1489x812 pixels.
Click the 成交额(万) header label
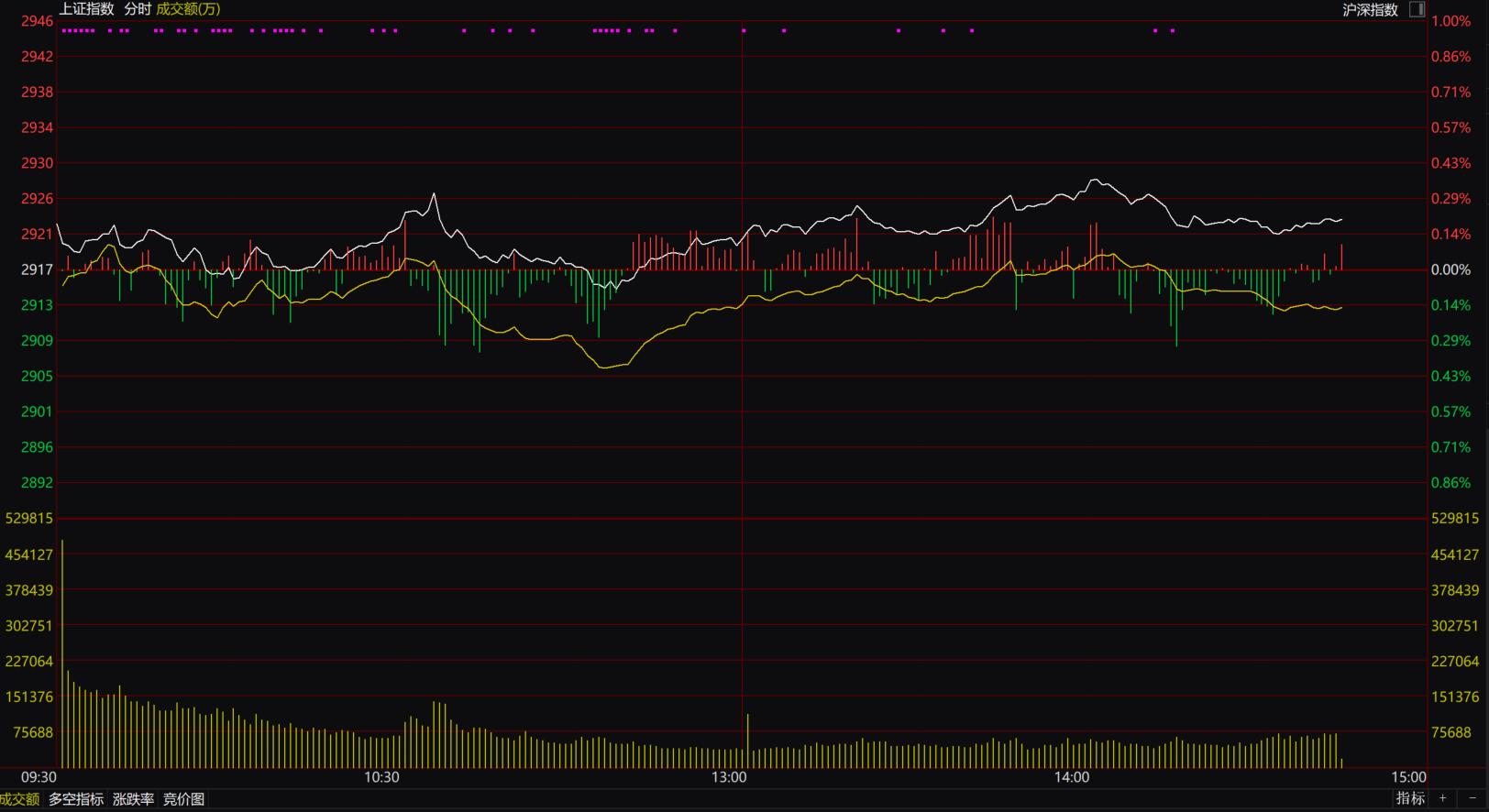pos(189,8)
